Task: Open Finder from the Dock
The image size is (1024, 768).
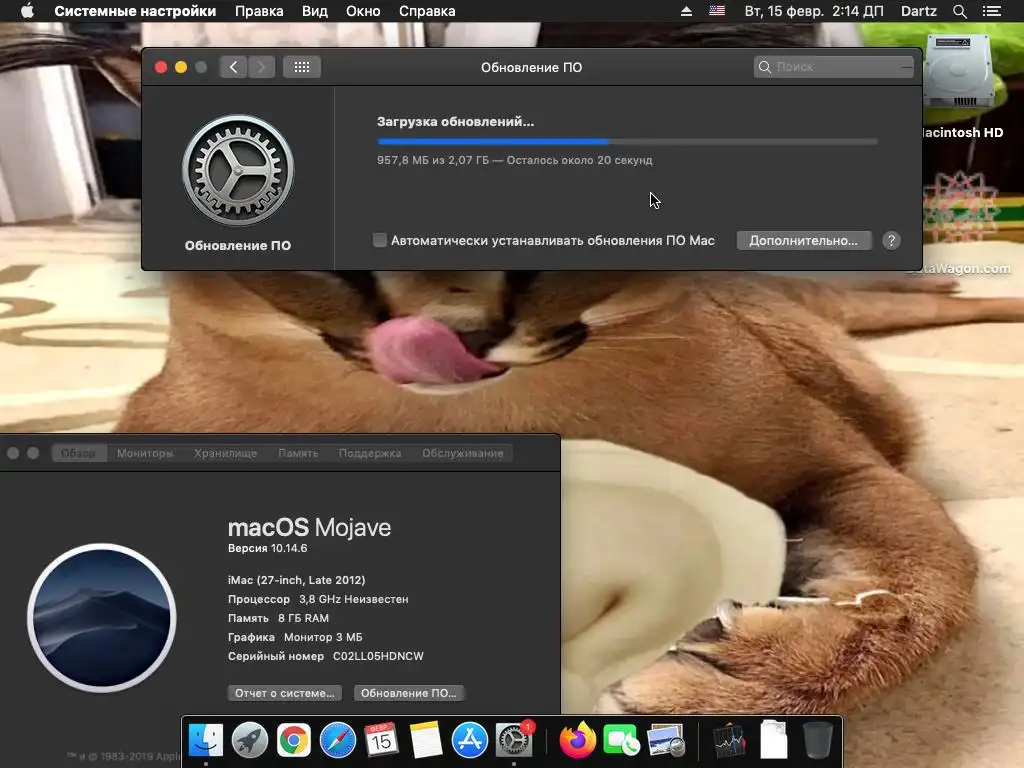Action: tap(206, 741)
